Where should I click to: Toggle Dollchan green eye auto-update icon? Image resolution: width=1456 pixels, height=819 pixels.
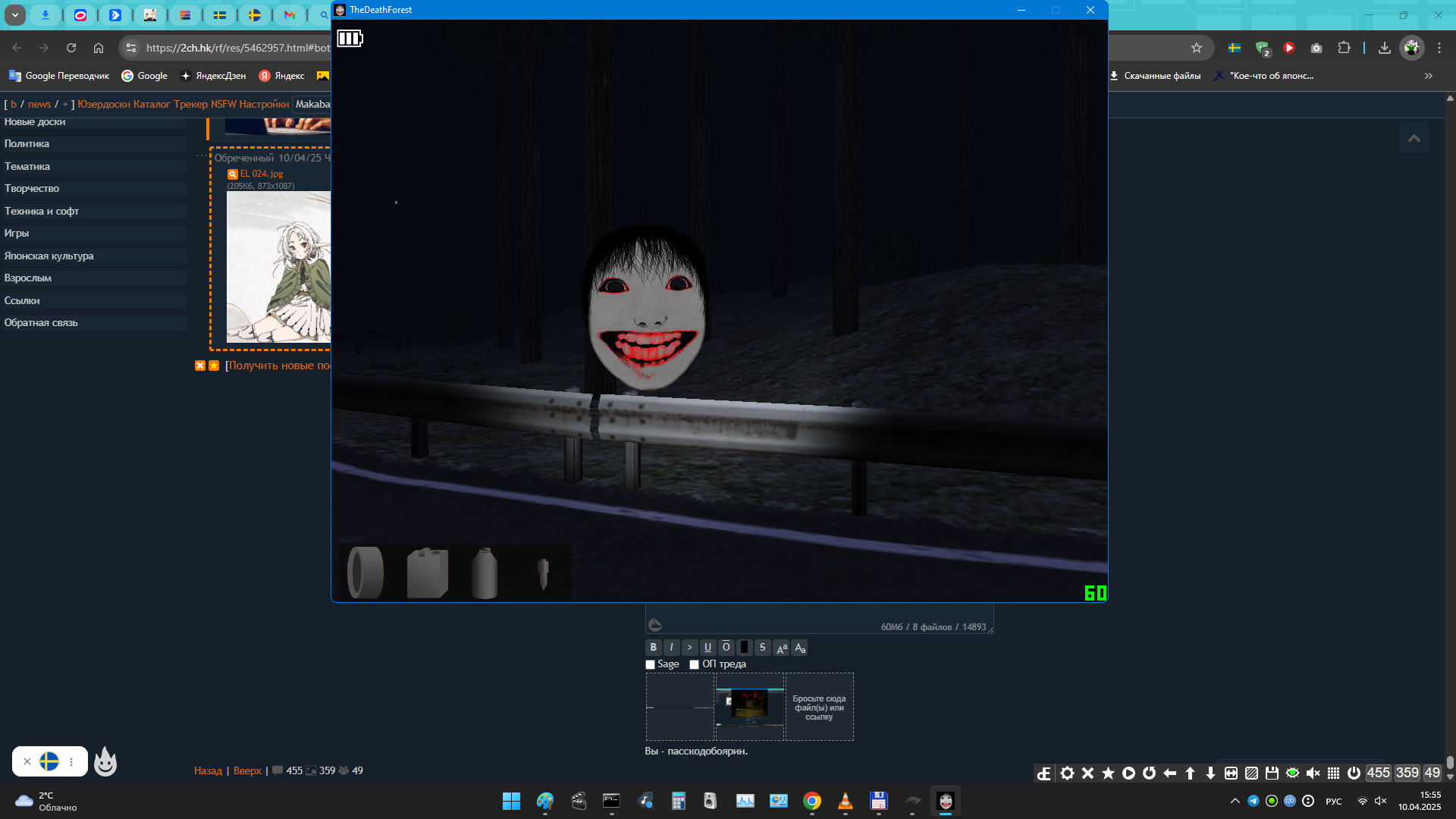tap(1292, 773)
